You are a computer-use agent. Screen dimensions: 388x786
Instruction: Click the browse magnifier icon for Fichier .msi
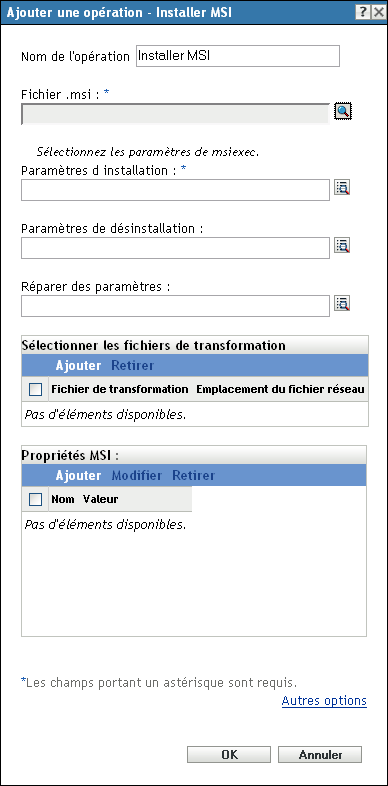coord(343,111)
